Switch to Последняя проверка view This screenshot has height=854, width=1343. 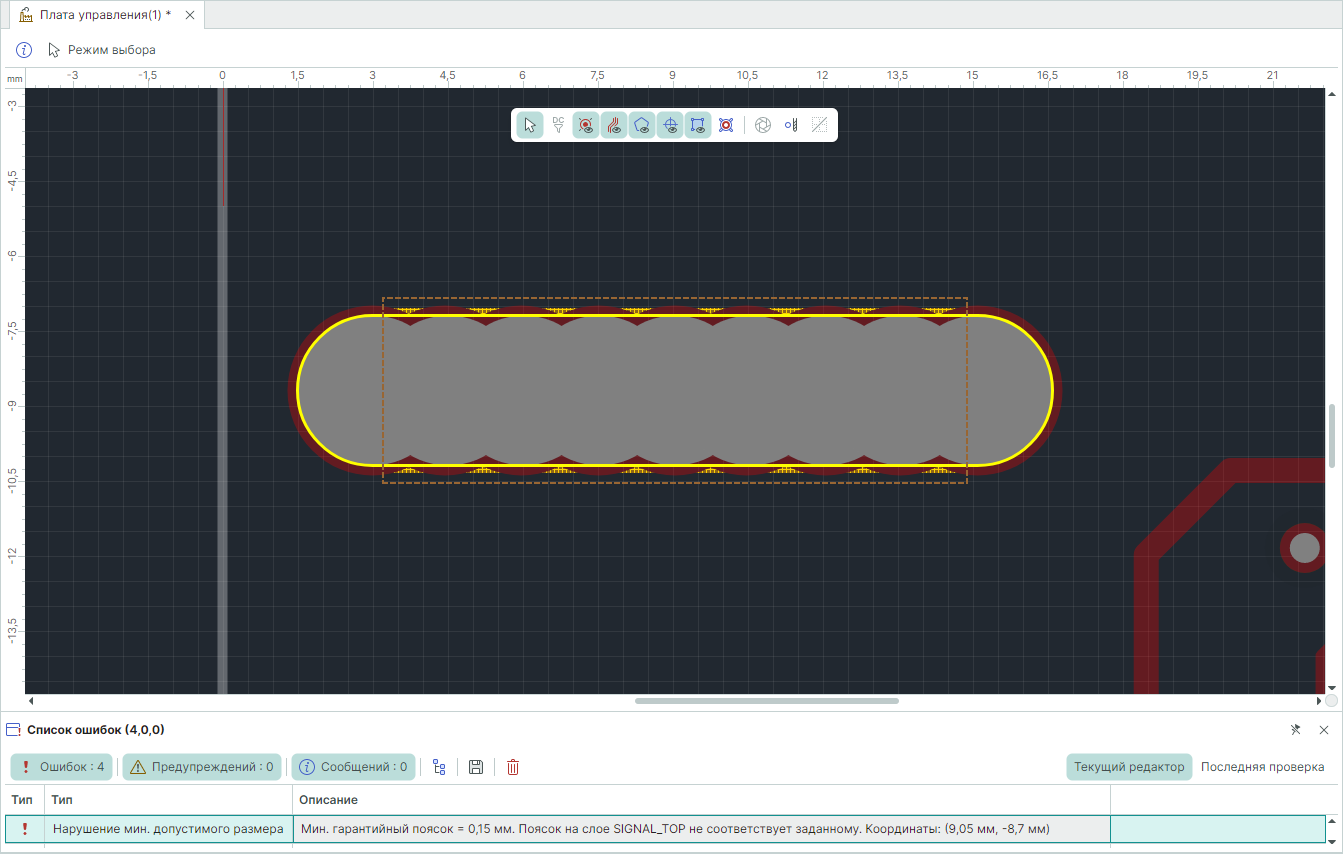(x=1262, y=767)
